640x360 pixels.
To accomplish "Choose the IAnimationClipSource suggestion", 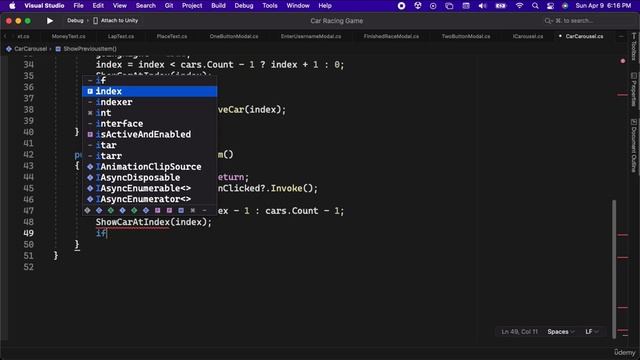I will 150,167.
